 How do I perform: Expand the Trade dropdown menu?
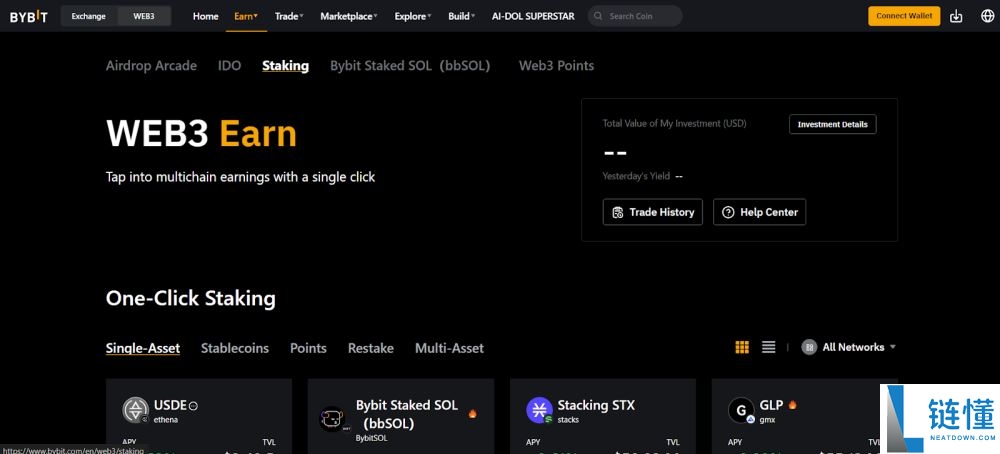289,17
